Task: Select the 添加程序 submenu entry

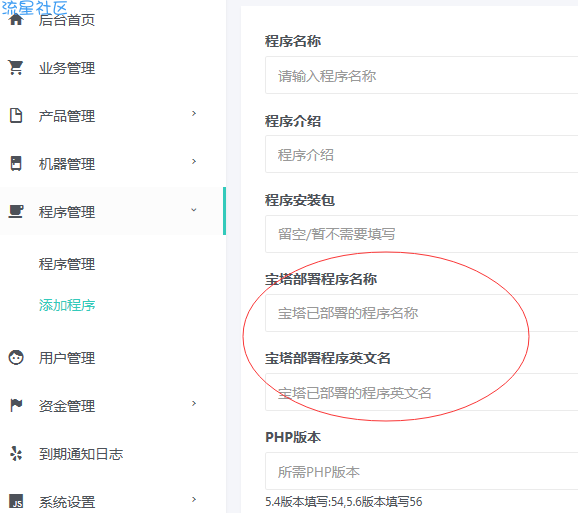Action: (x=67, y=305)
